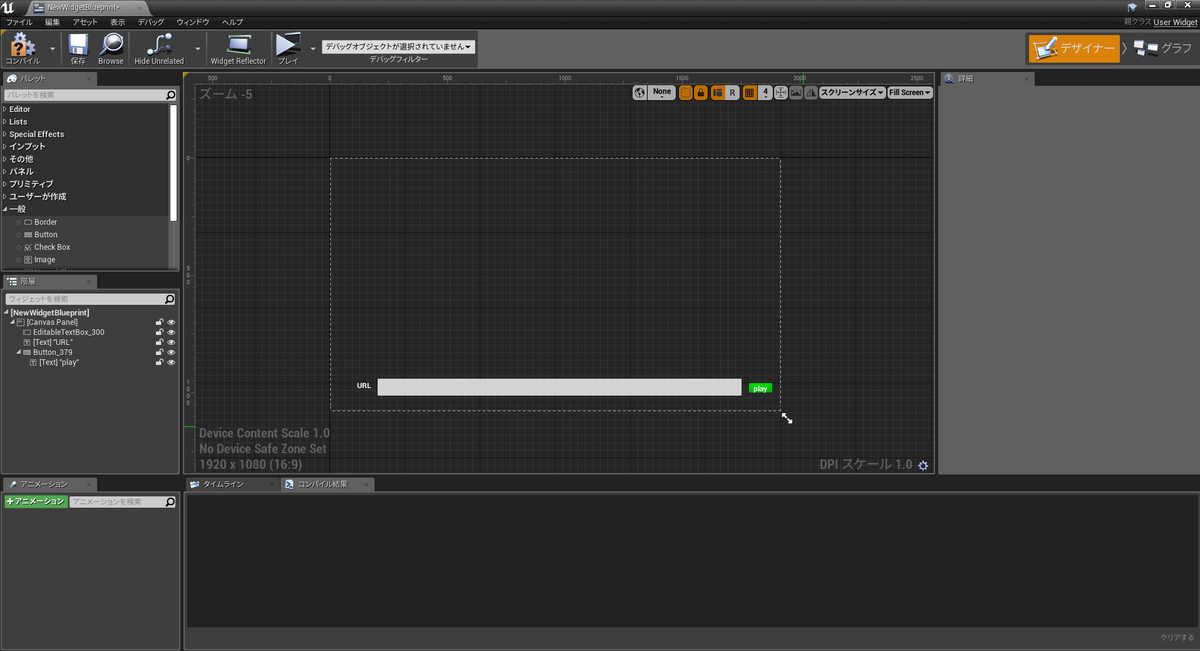
Task: Open the View (表示) menu
Action: (118, 21)
